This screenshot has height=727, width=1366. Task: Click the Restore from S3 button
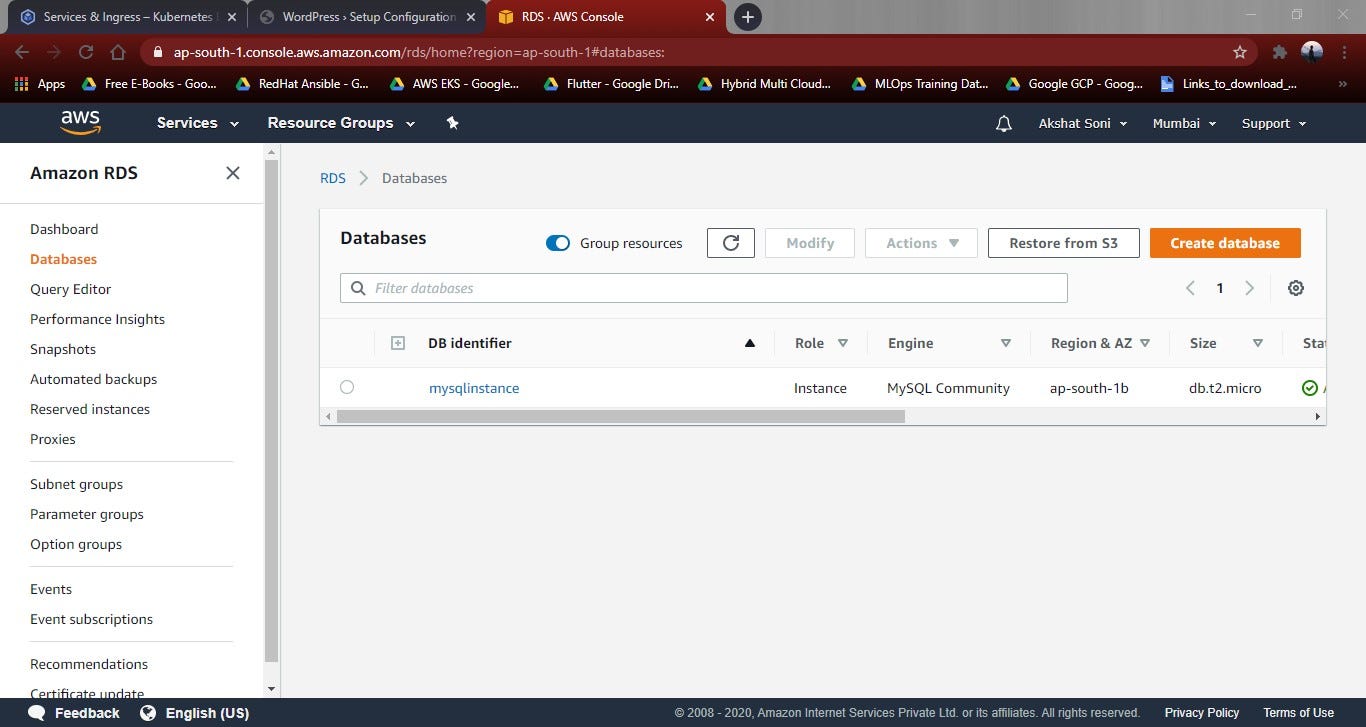pos(1064,243)
